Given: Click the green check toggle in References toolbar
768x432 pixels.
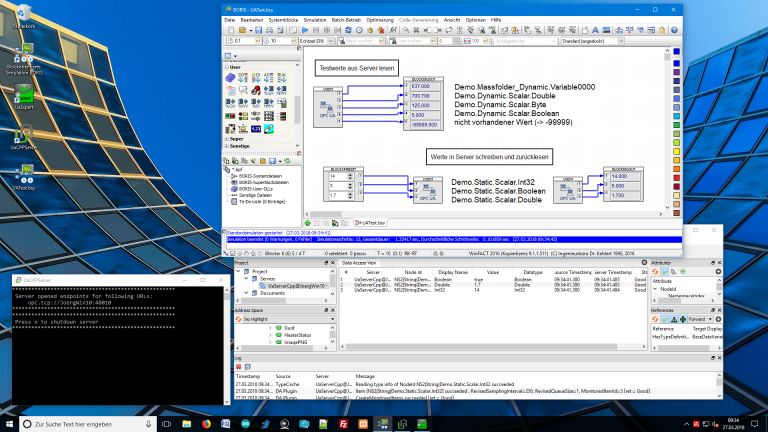Looking at the screenshot, I should pos(665,319).
